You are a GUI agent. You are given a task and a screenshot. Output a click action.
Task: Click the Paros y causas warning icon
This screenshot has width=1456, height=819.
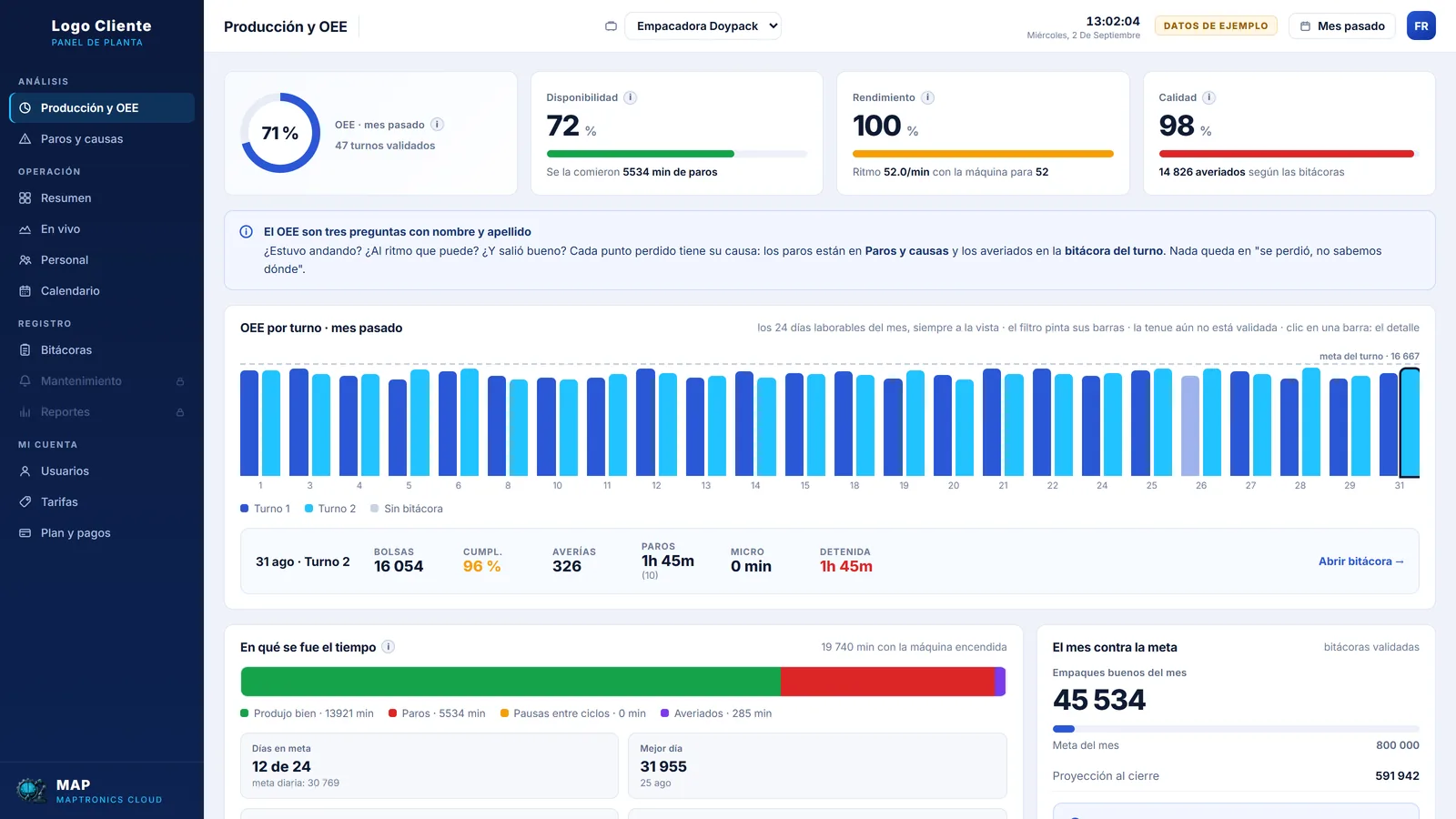tap(25, 139)
